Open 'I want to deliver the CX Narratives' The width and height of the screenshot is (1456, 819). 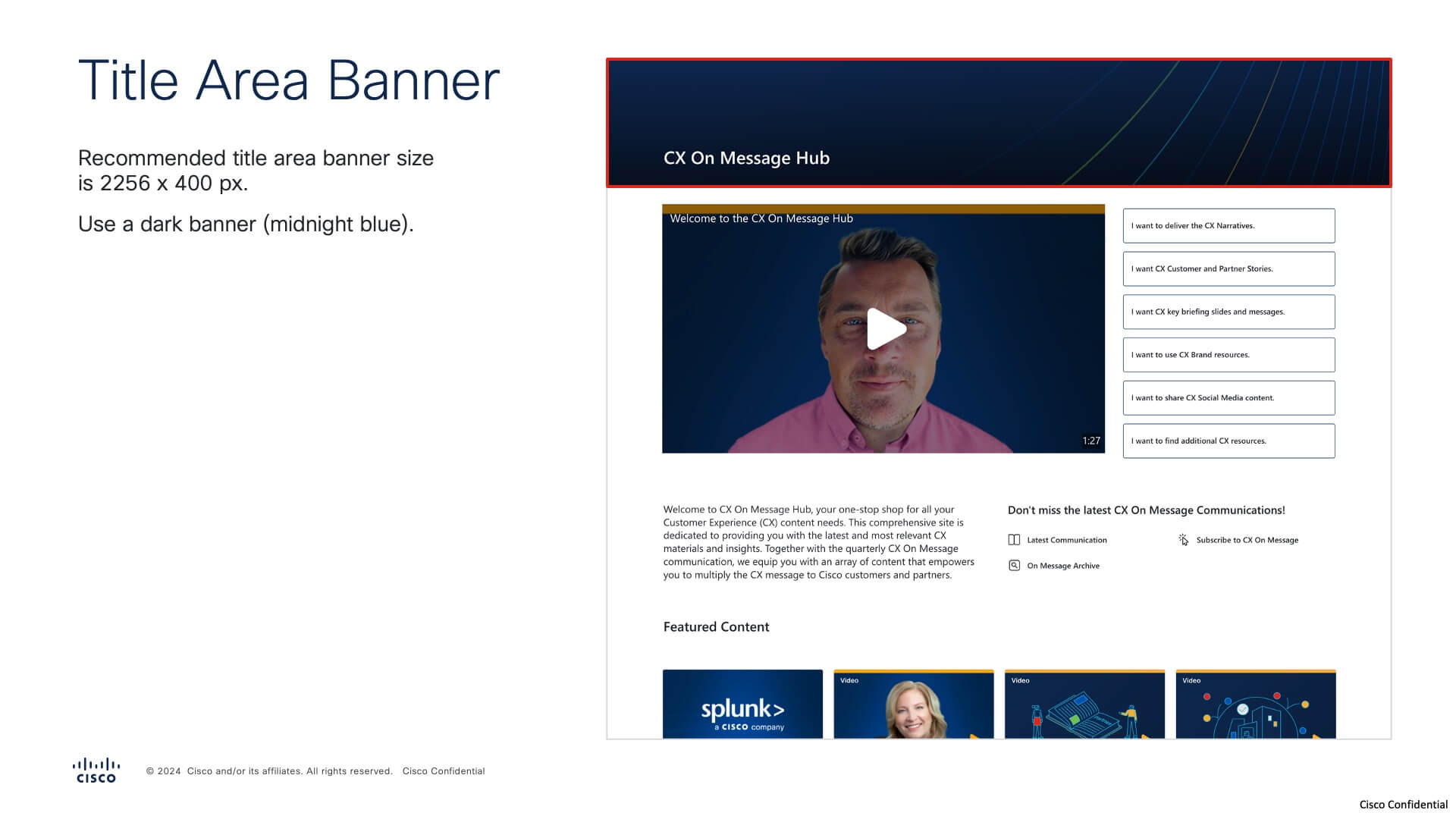click(x=1228, y=225)
